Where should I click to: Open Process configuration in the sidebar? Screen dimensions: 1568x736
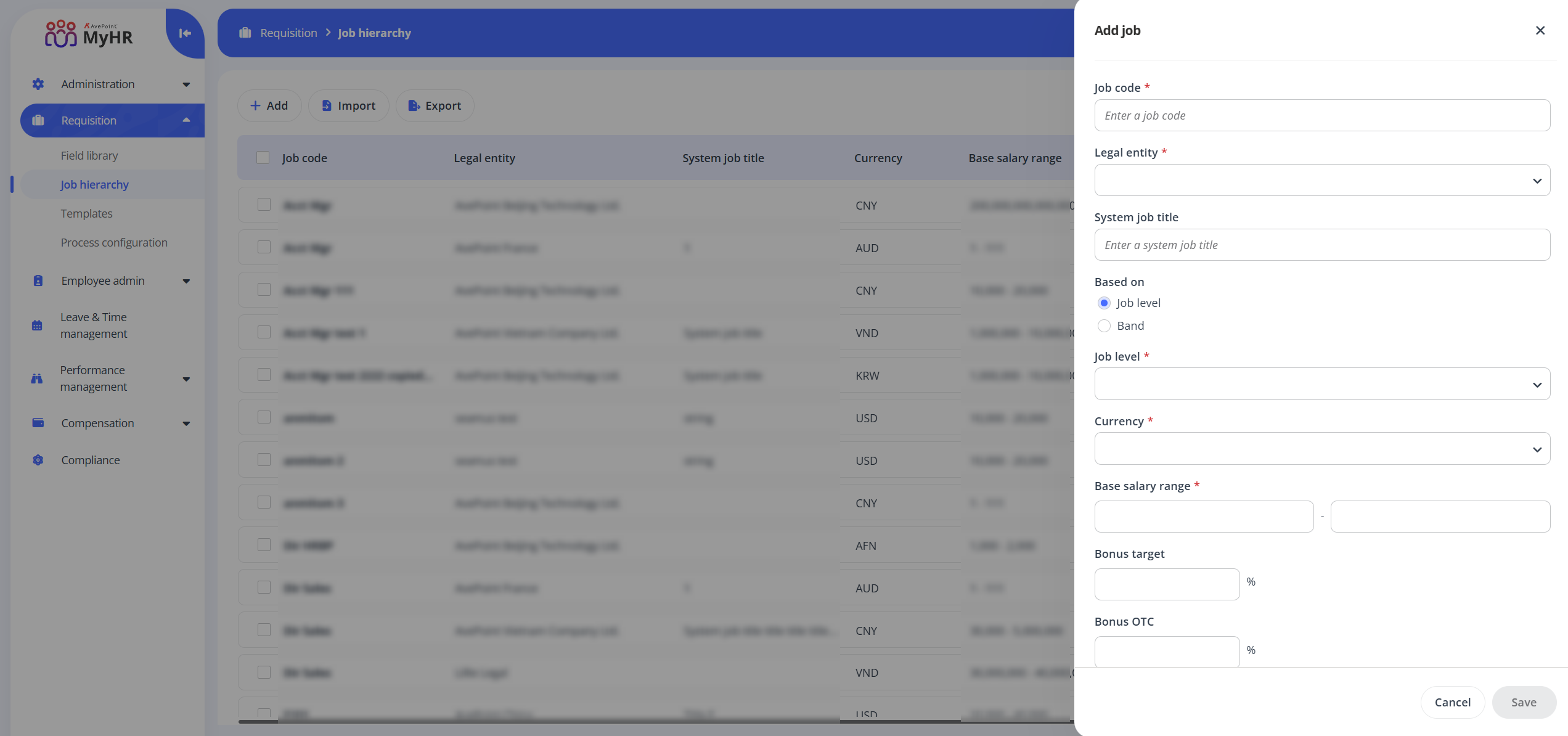pyautogui.click(x=114, y=242)
